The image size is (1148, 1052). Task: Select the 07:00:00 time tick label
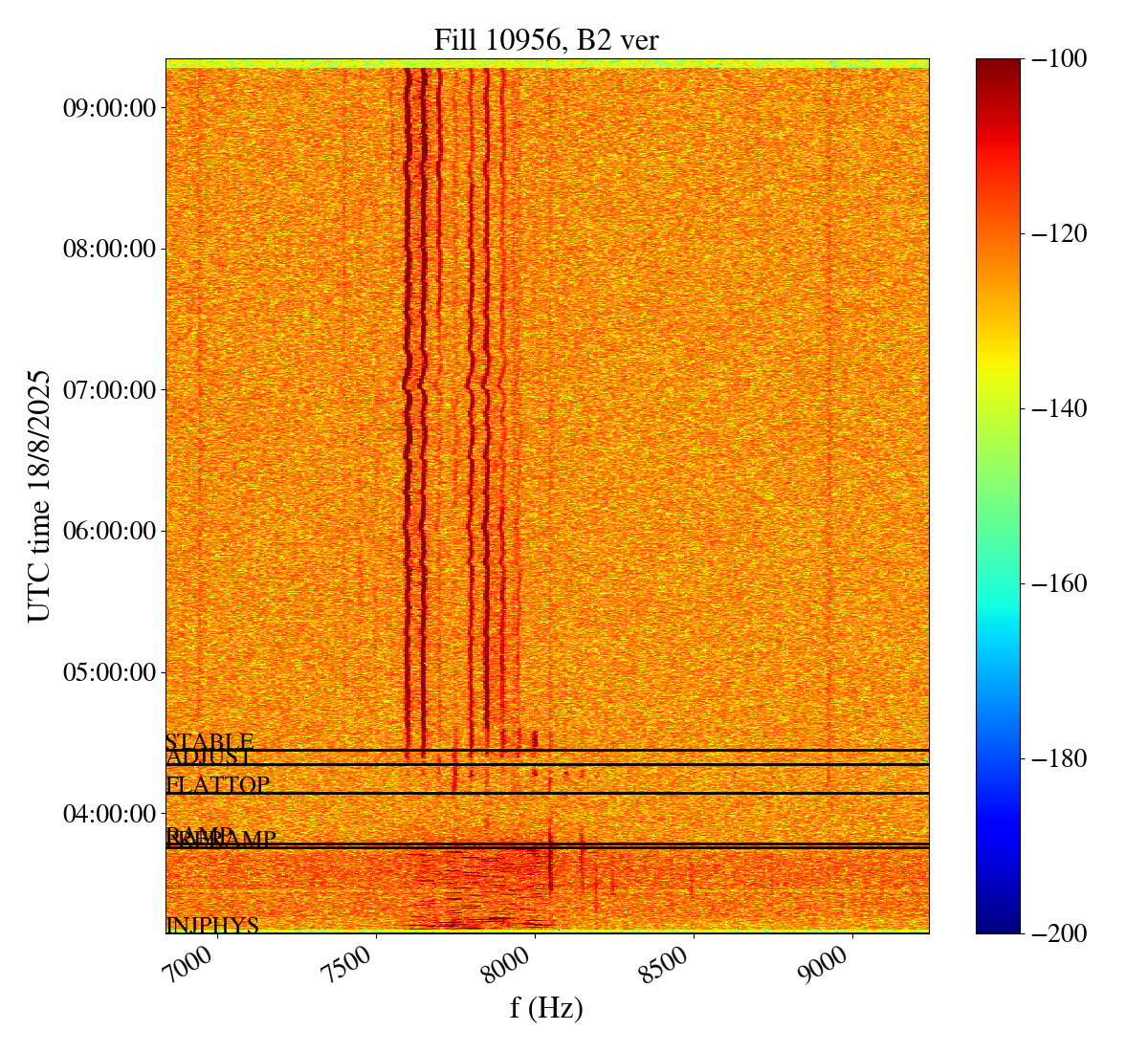(x=108, y=390)
